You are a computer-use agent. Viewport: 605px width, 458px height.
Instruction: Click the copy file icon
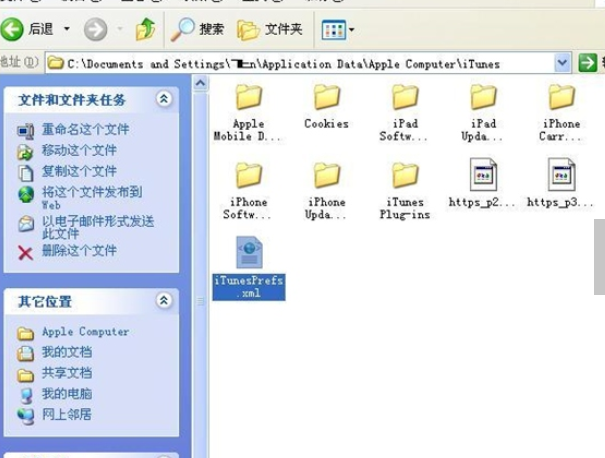(25, 173)
